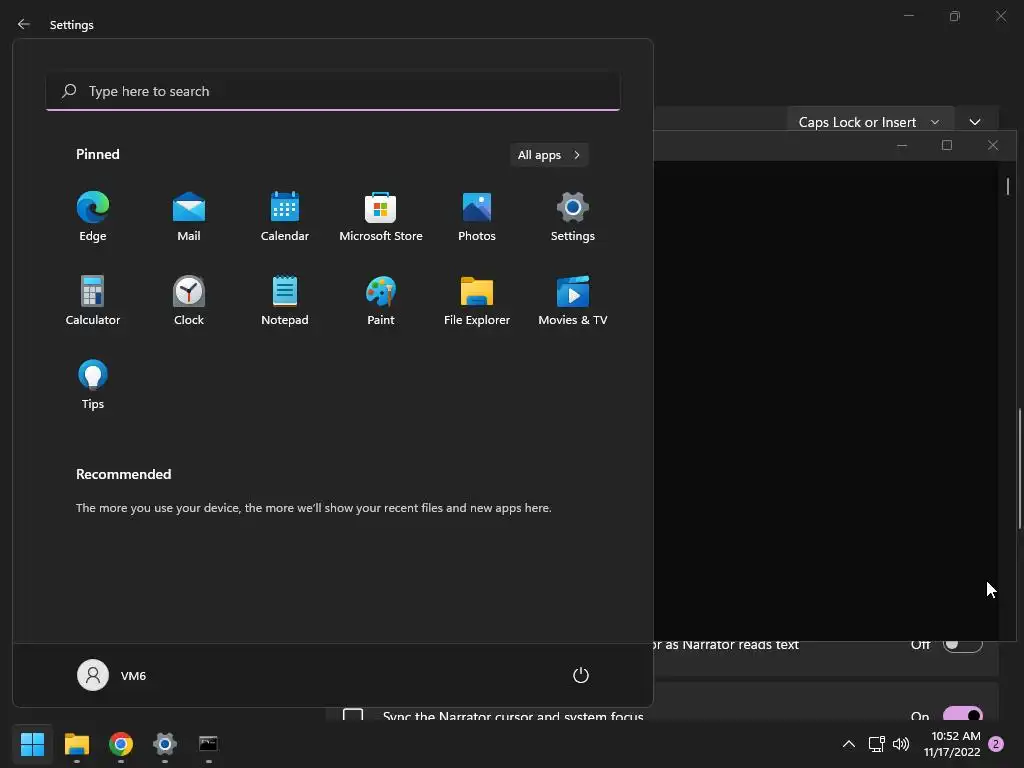The height and width of the screenshot is (768, 1024).
Task: Open the Tips app
Action: tap(93, 385)
